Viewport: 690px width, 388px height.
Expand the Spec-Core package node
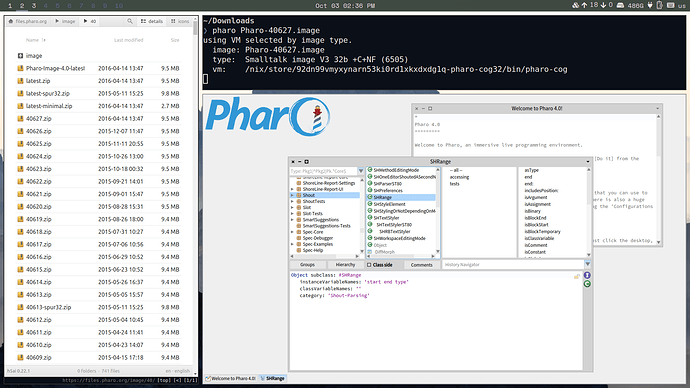[x=292, y=232]
